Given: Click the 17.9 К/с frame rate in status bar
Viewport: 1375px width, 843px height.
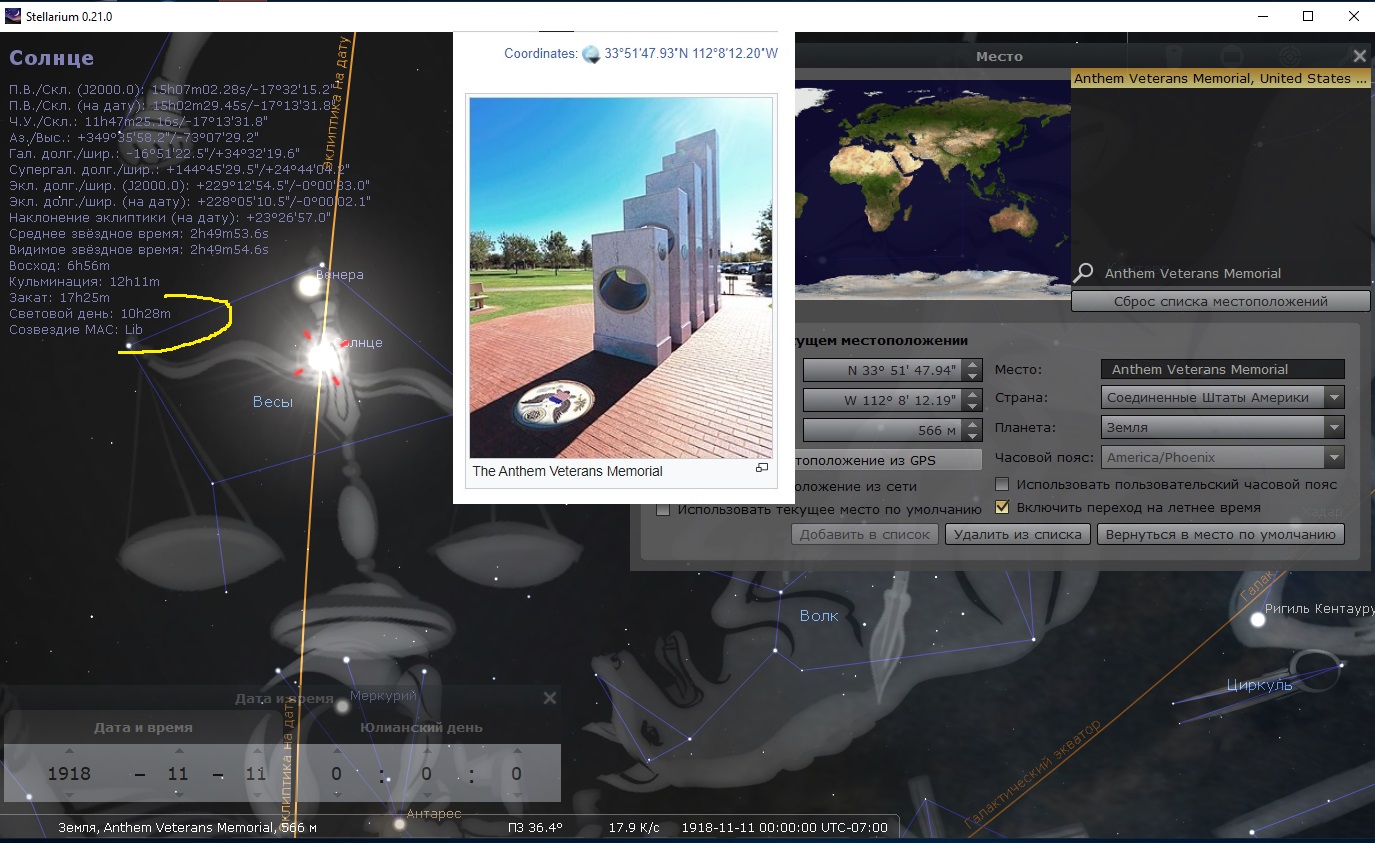Looking at the screenshot, I should [x=634, y=827].
